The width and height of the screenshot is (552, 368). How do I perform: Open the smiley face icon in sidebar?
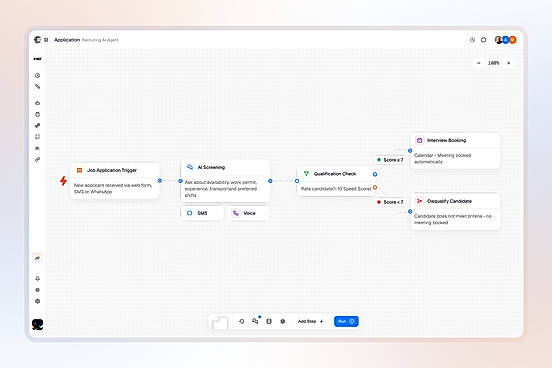pos(37,114)
